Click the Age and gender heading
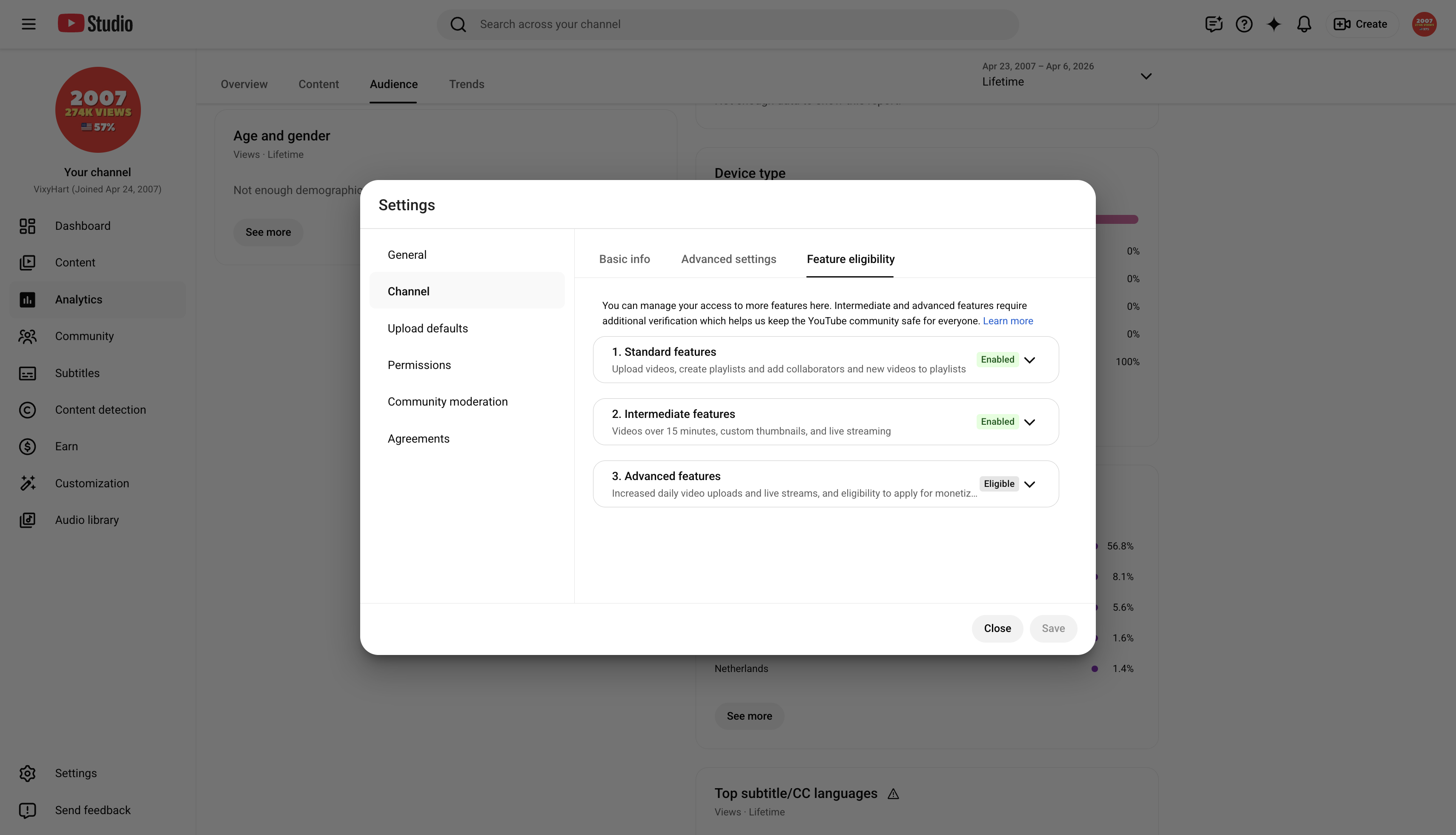The image size is (1456, 835). pyautogui.click(x=282, y=136)
